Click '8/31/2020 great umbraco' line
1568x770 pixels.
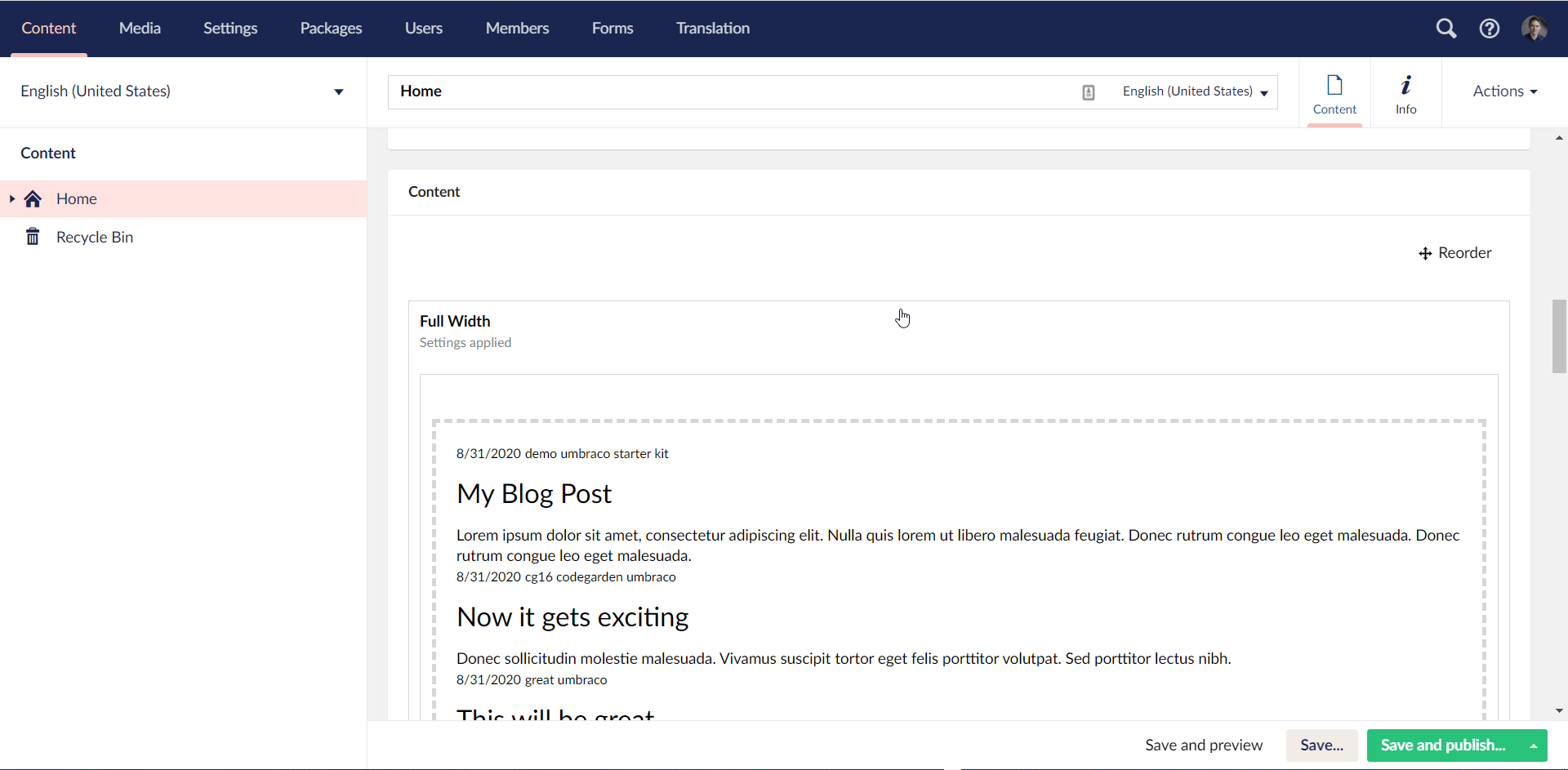pos(532,680)
